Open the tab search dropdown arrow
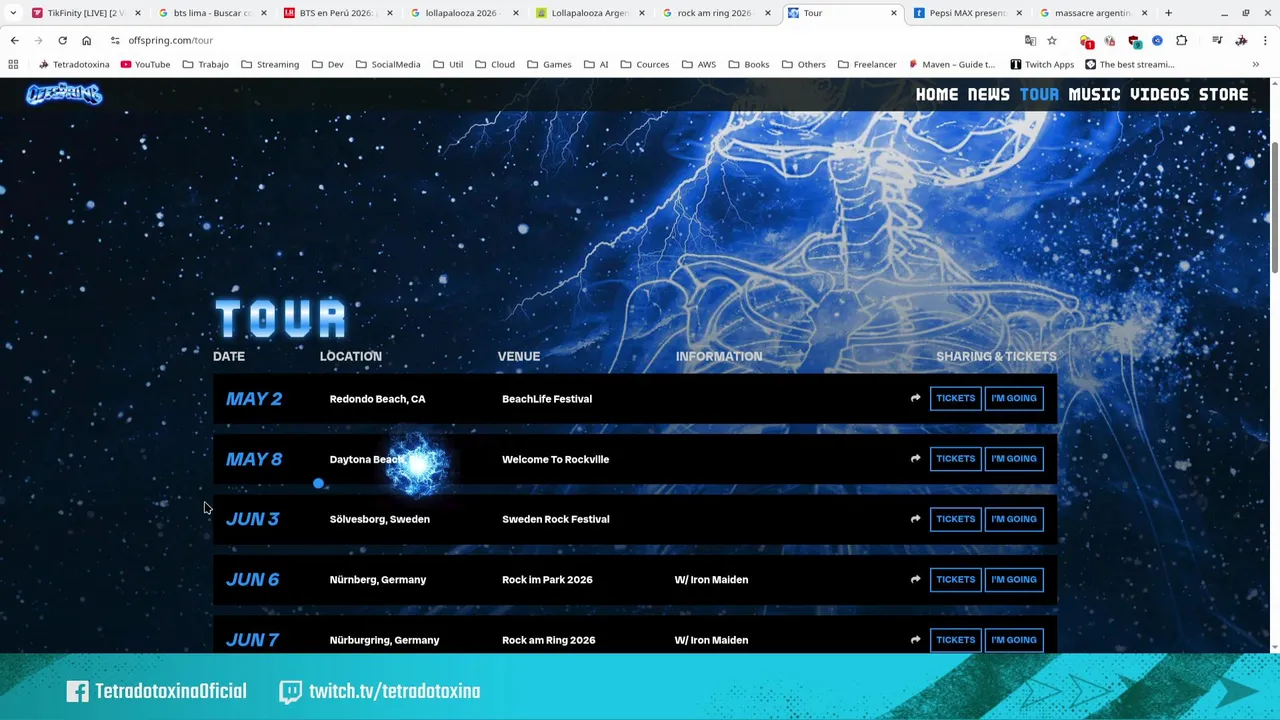The height and width of the screenshot is (720, 1280). (x=13, y=13)
